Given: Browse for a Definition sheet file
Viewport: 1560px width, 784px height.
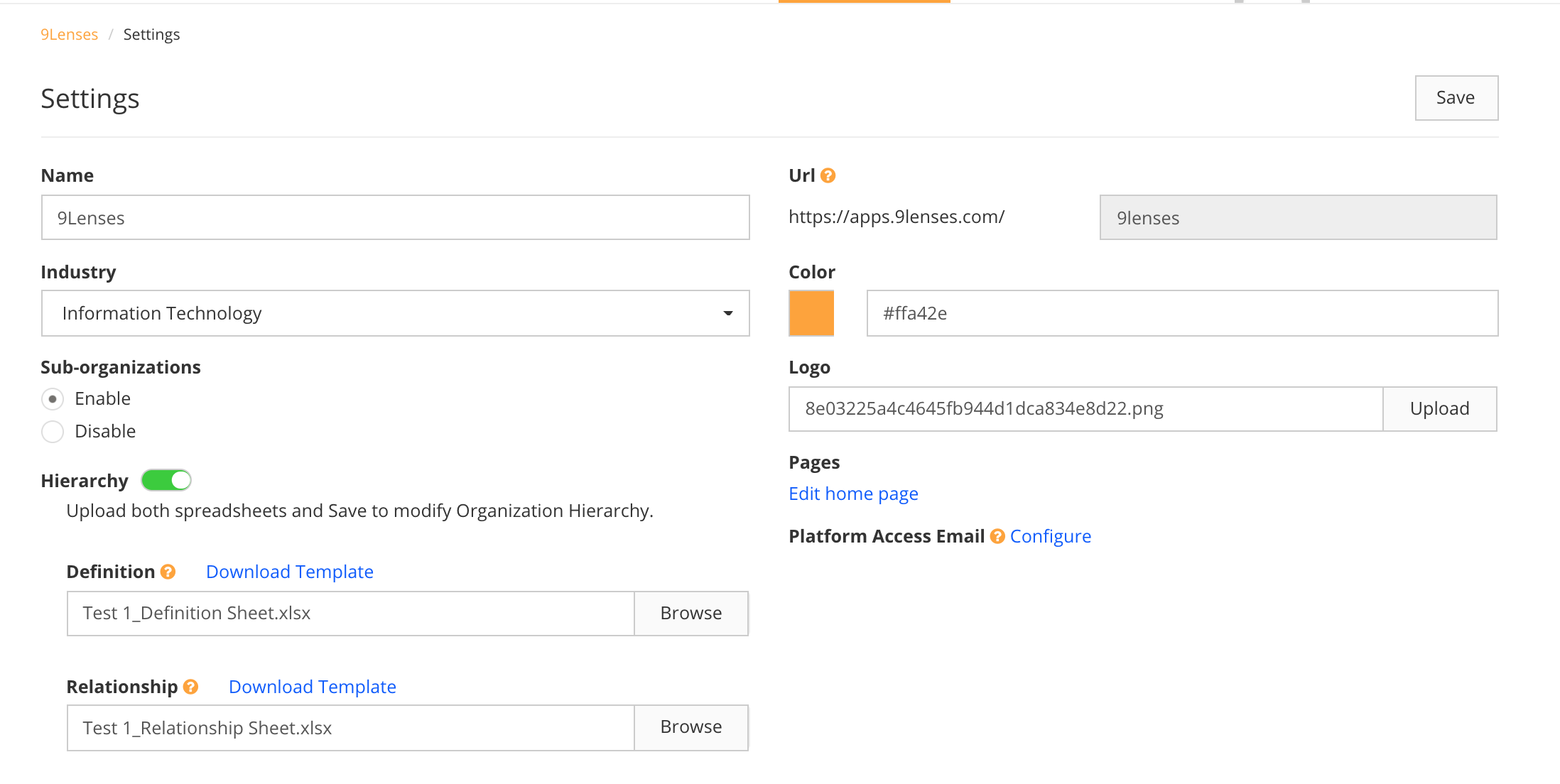Looking at the screenshot, I should pos(690,613).
